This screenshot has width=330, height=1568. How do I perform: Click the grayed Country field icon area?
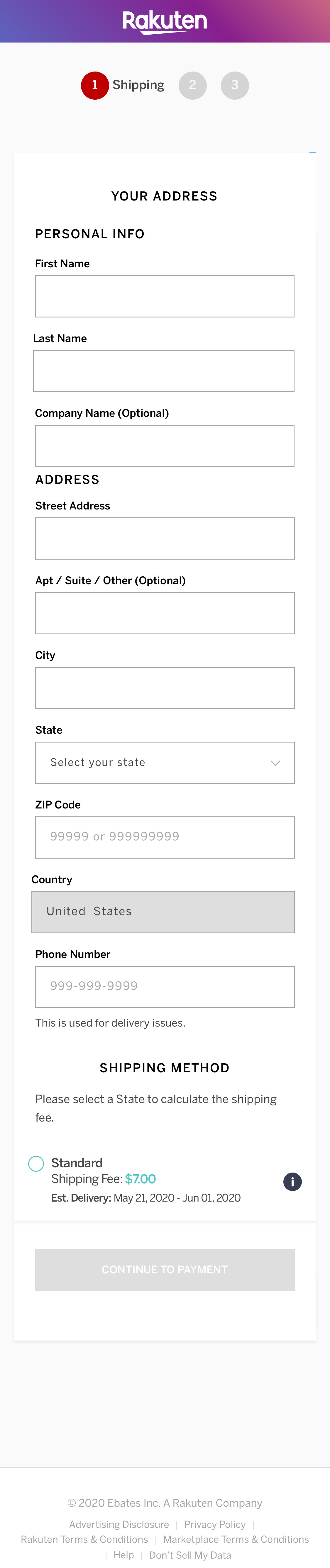163,912
